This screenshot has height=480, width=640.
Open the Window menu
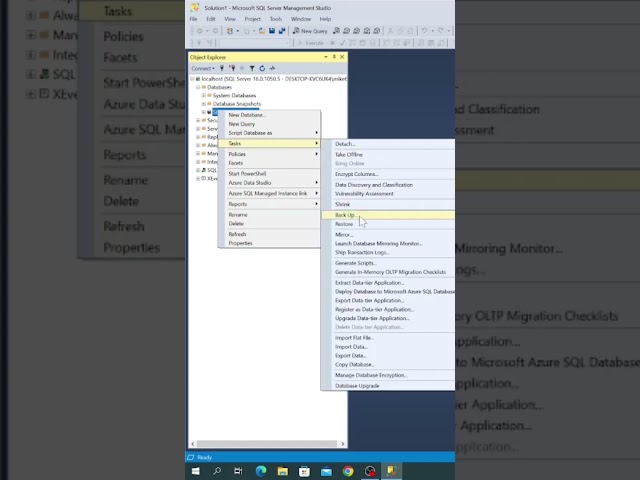pyautogui.click(x=301, y=19)
